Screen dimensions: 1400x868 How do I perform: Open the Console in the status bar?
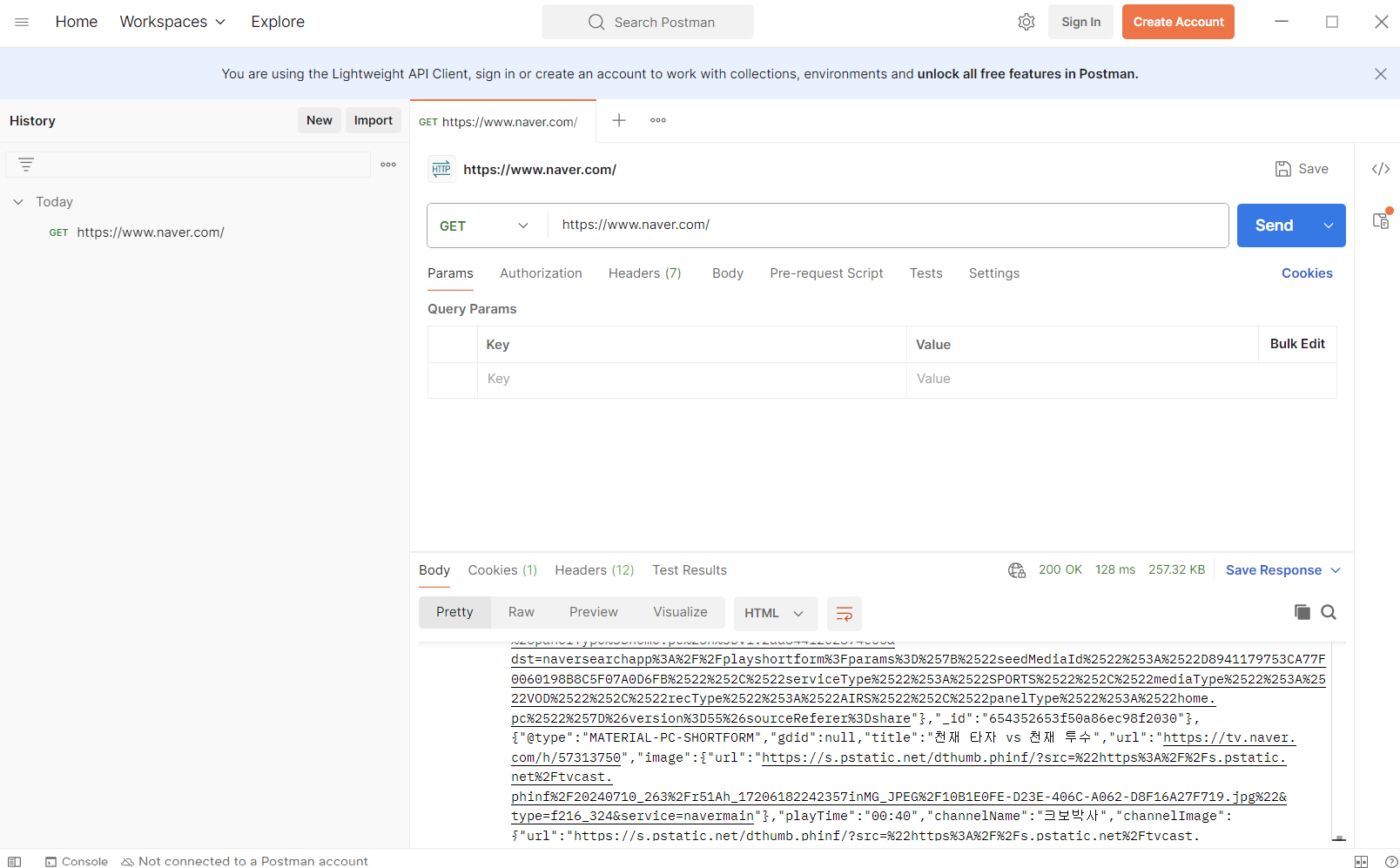point(77,861)
